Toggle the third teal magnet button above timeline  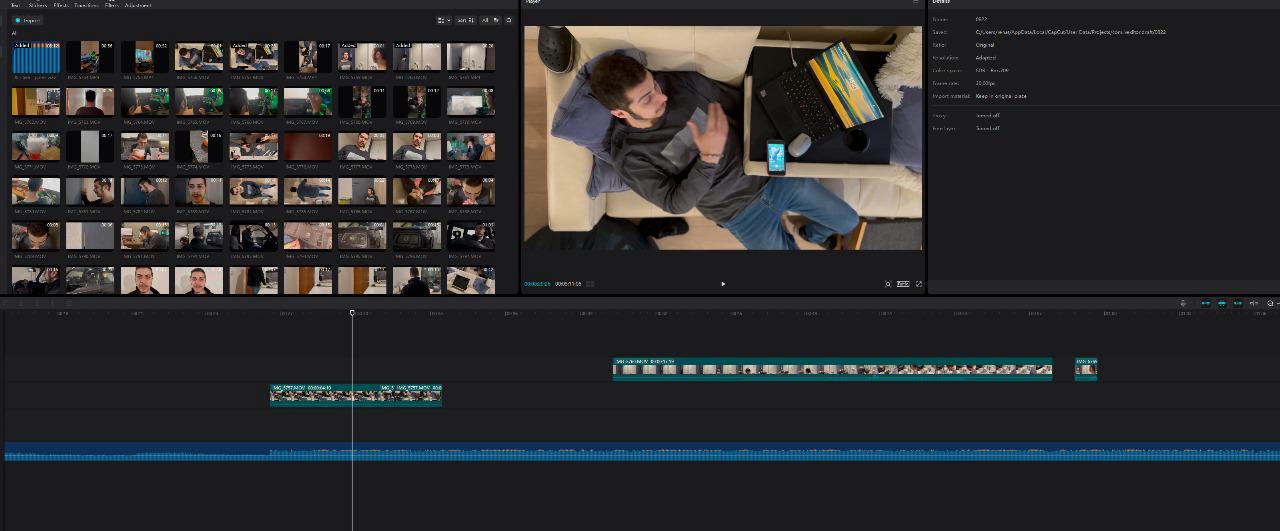pos(1237,303)
